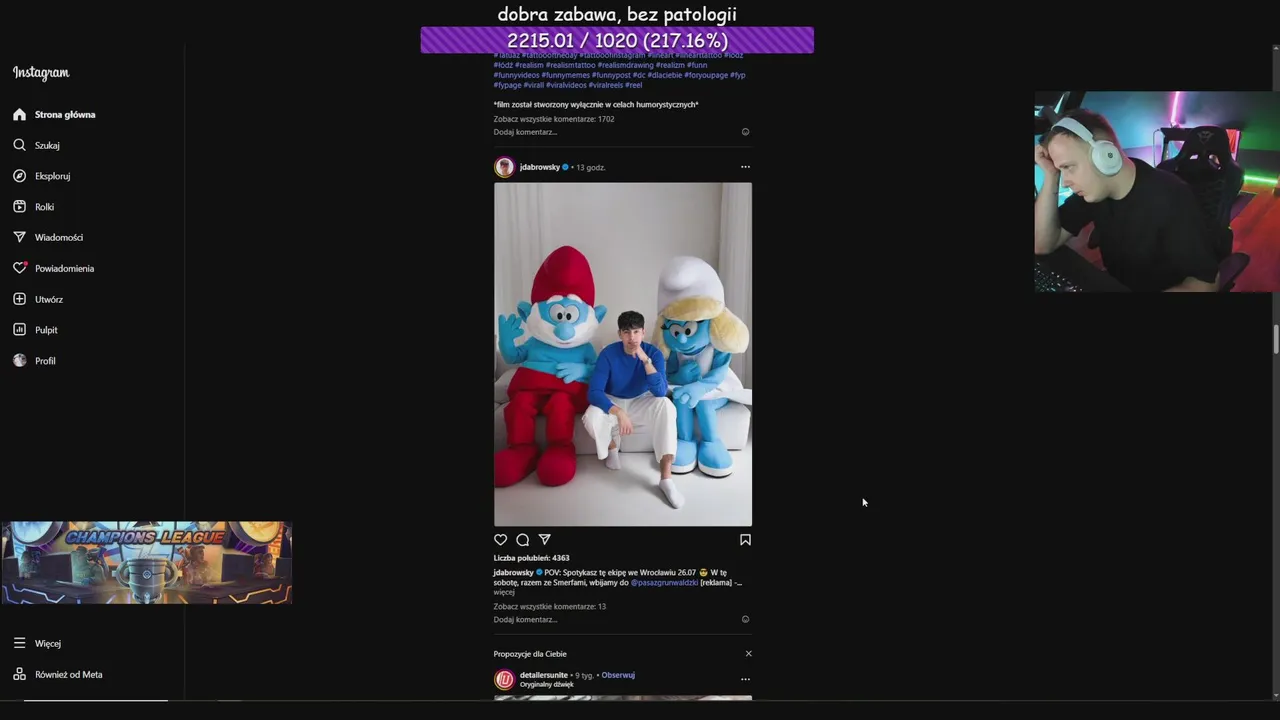
Task: Click emoji icon of upper post comment field
Action: point(745,132)
